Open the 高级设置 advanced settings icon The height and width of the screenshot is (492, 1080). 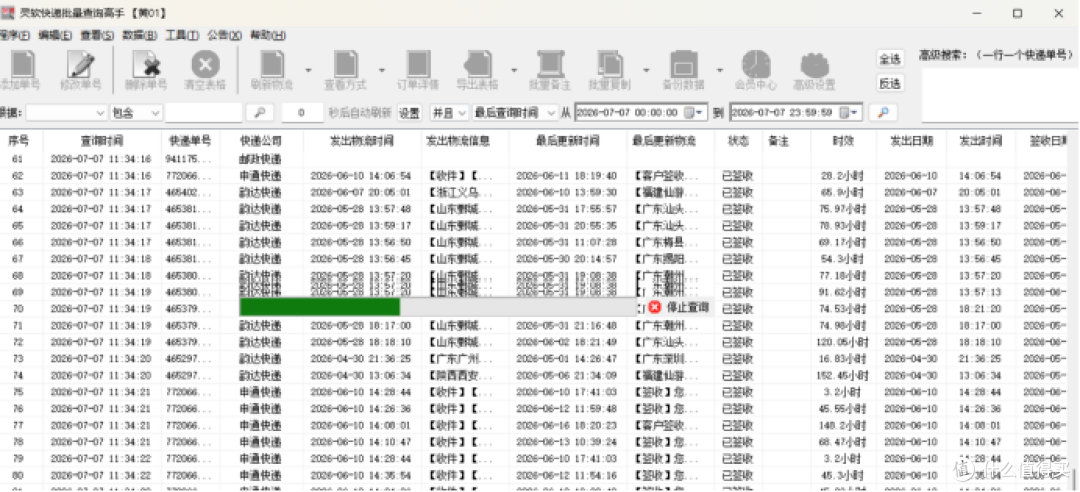[815, 64]
